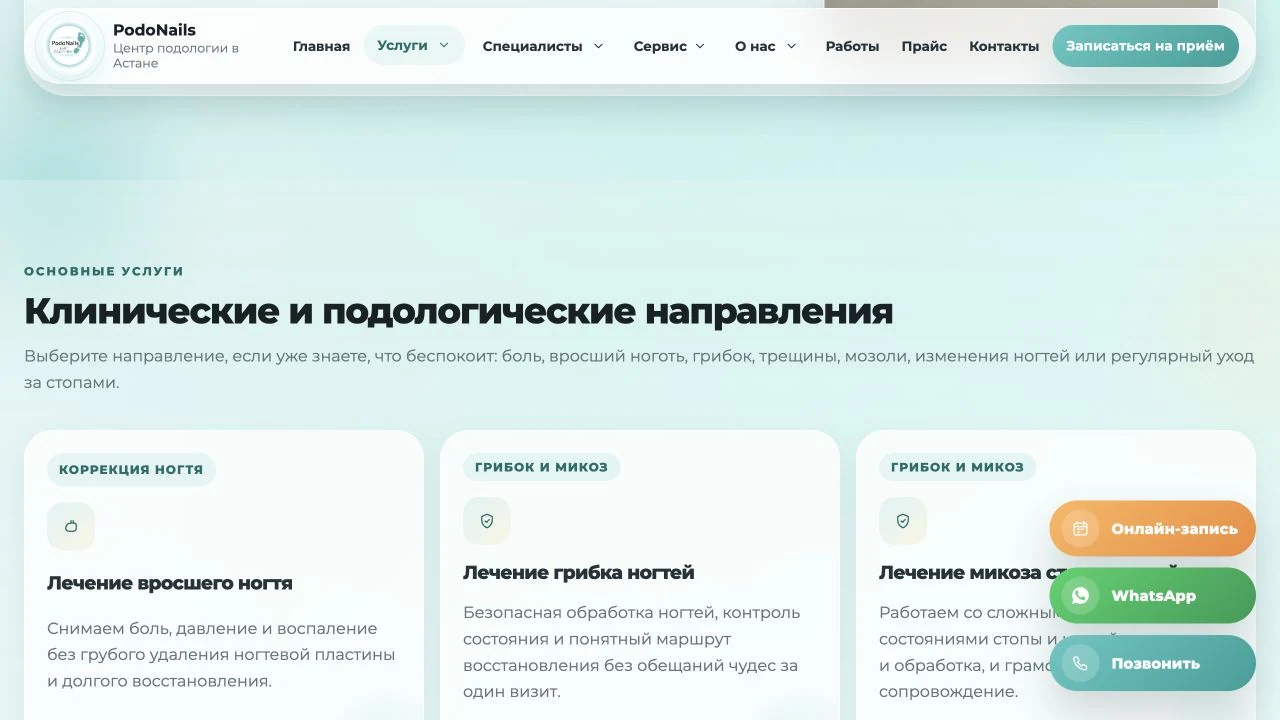
Task: Click the heading Клинические и подологические направления
Action: click(458, 312)
